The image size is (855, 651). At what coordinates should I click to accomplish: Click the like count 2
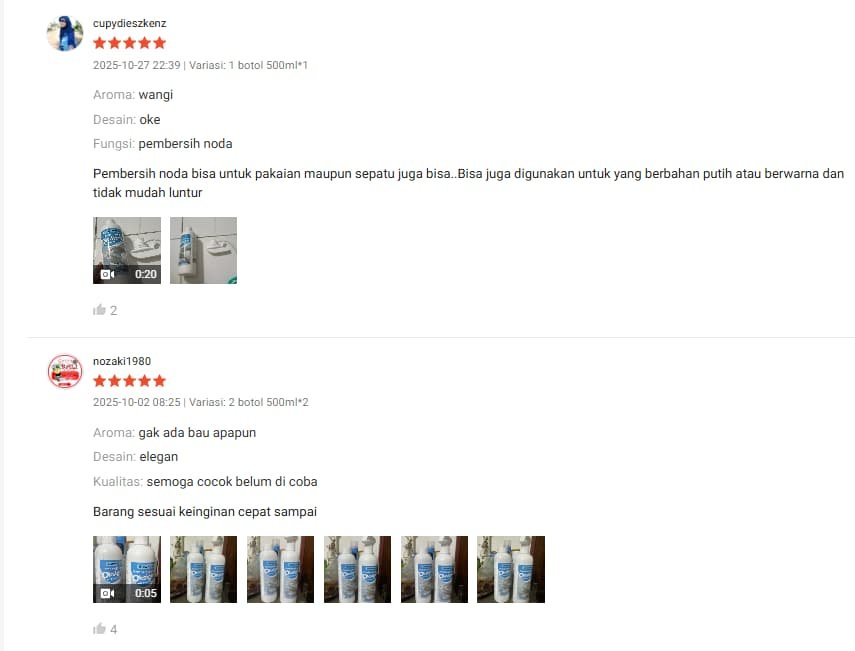pyautogui.click(x=113, y=311)
